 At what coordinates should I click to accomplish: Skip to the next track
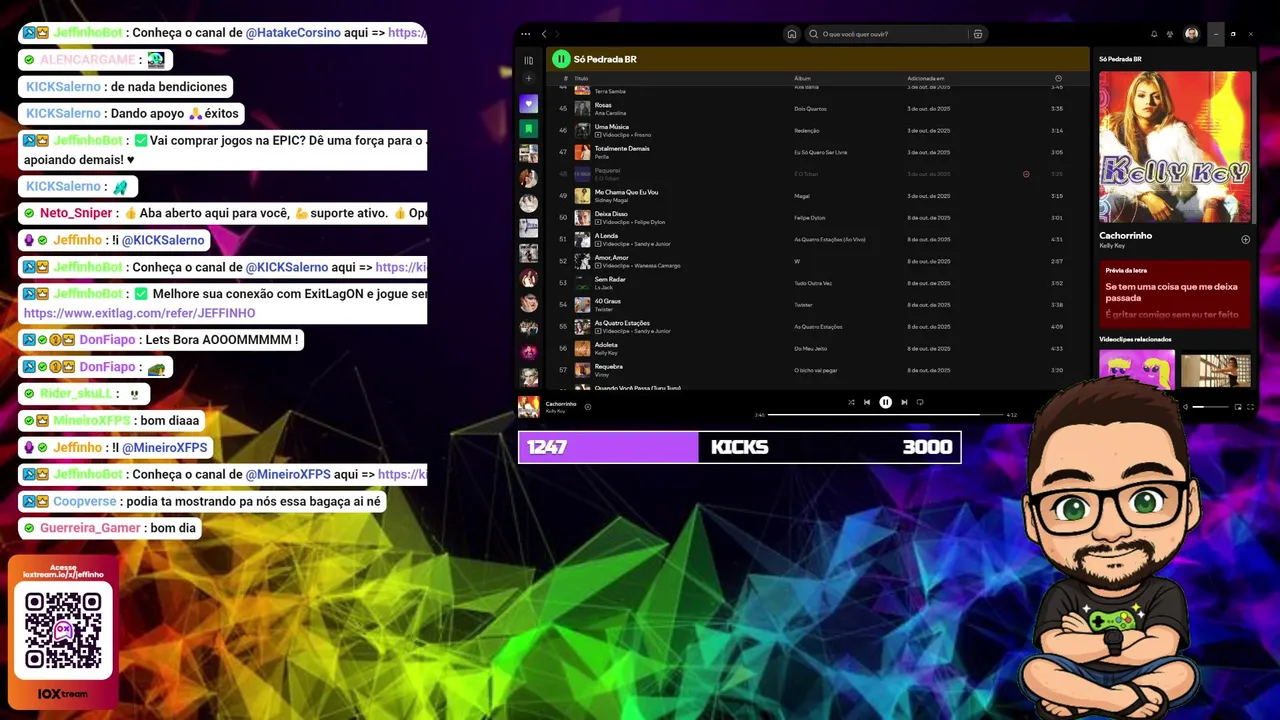pyautogui.click(x=904, y=402)
